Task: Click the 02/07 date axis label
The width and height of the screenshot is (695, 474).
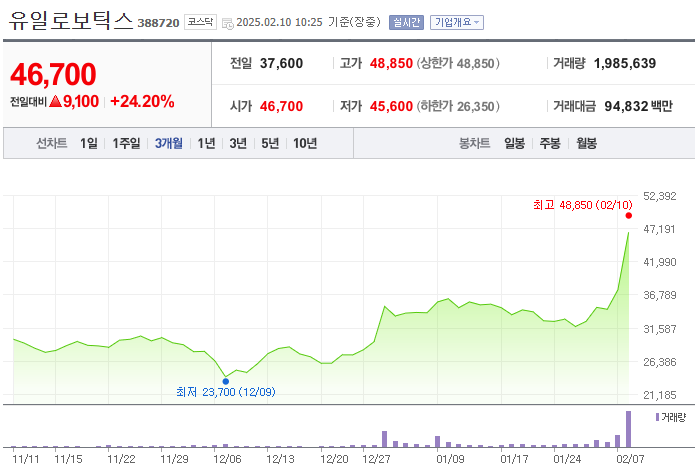Action: 630,459
